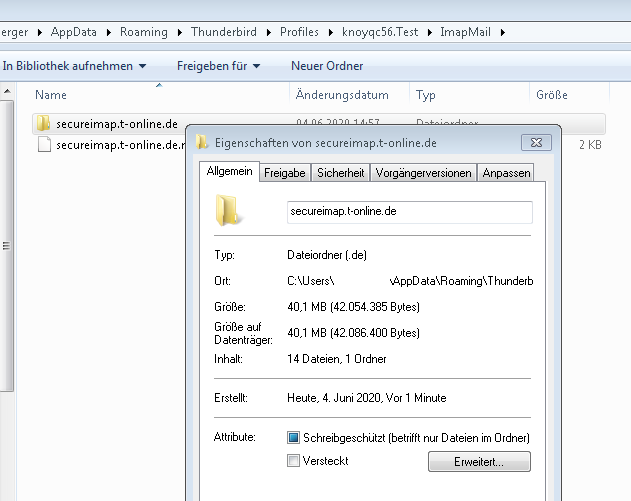The width and height of the screenshot is (631, 501).
Task: Expand arrow after AppData breadcrumb
Action: (x=109, y=32)
